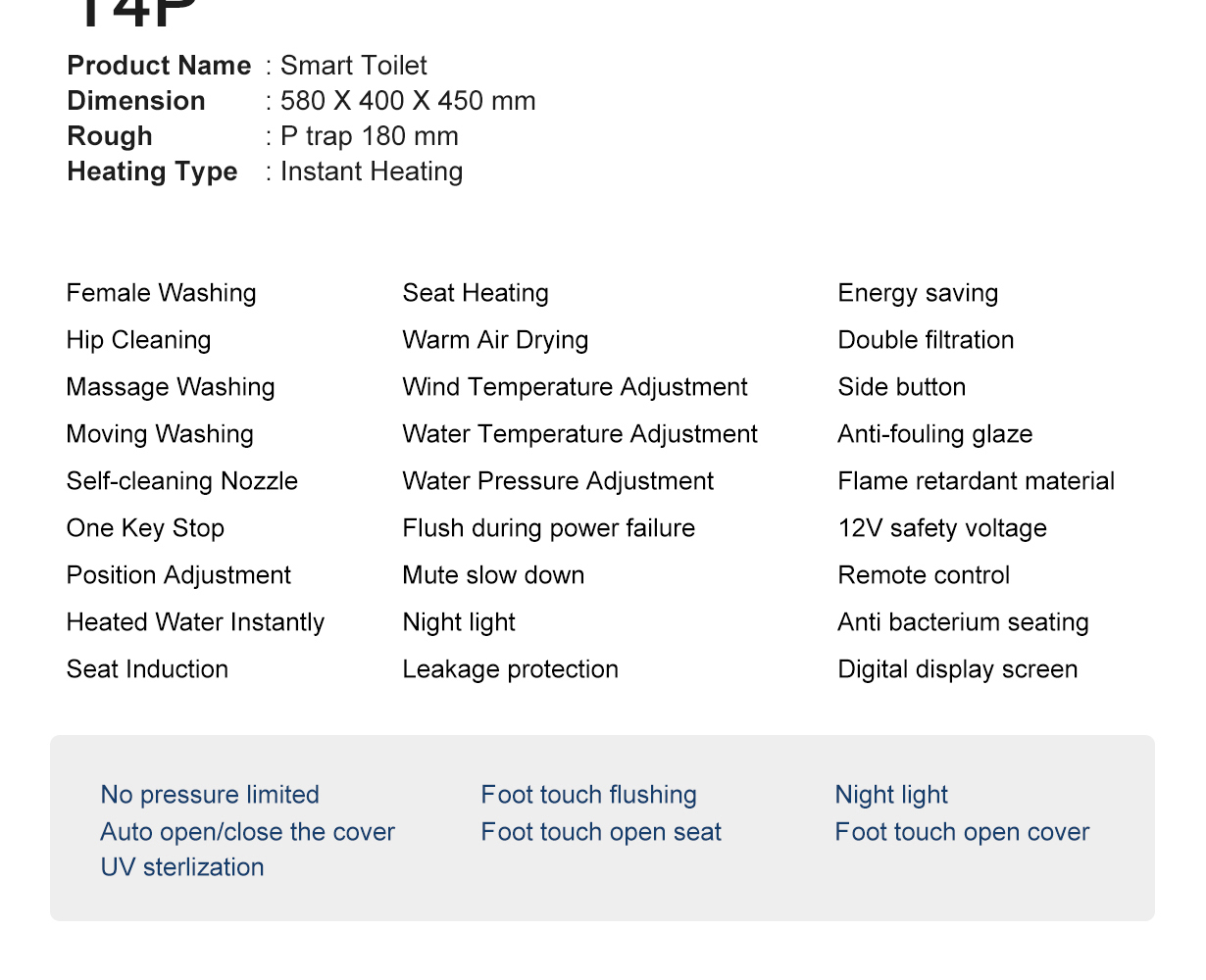Select 'Double filtration' in the feature list
The height and width of the screenshot is (980, 1206).
click(x=926, y=340)
